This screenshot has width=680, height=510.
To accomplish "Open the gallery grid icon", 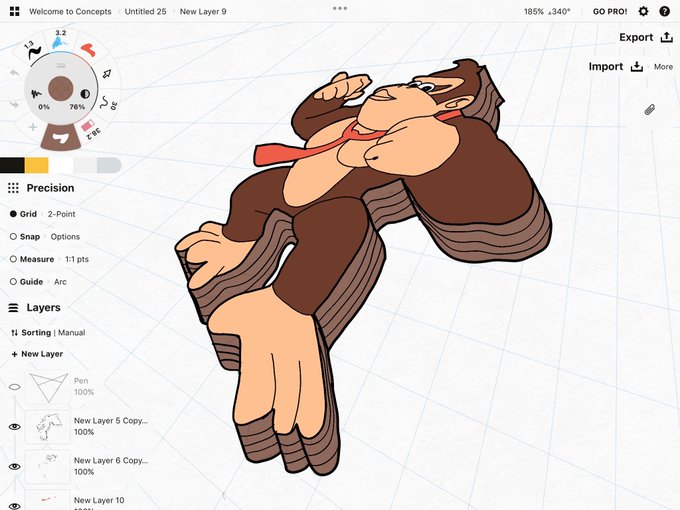I will pos(14,11).
